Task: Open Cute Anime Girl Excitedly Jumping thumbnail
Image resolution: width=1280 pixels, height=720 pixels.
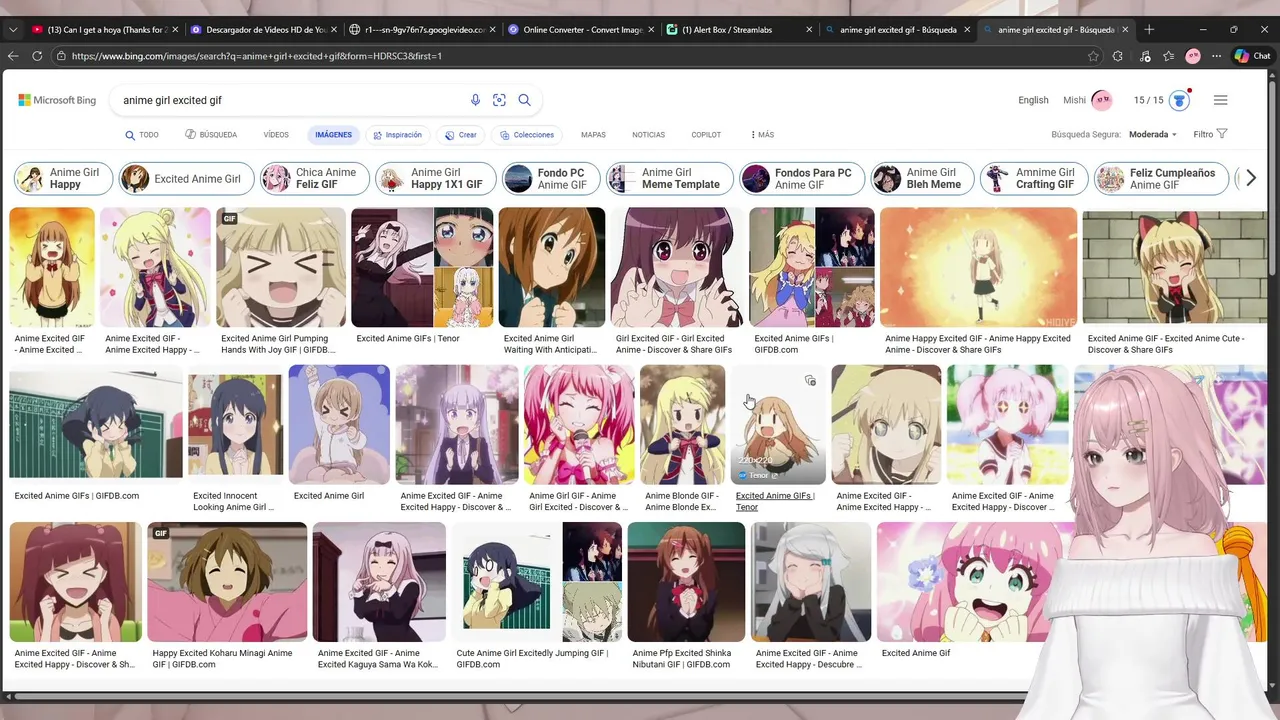Action: tap(536, 582)
